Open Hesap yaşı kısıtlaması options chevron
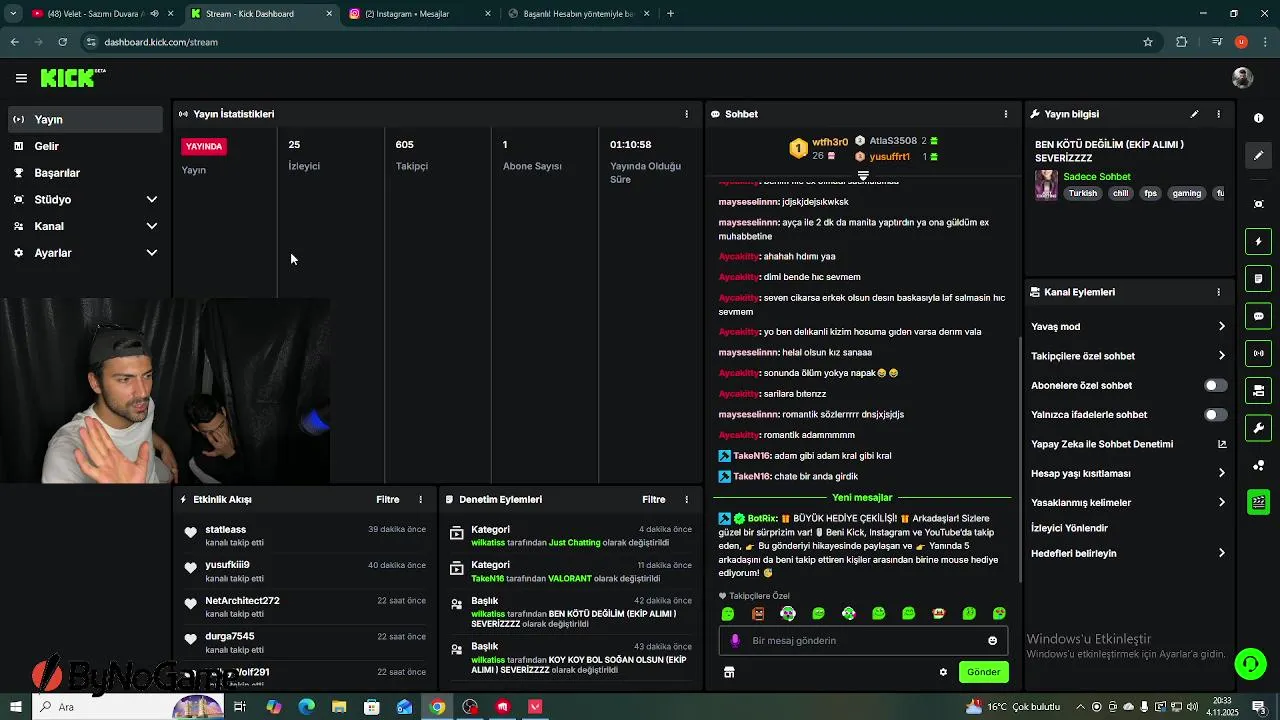This screenshot has height=720, width=1280. coord(1221,473)
